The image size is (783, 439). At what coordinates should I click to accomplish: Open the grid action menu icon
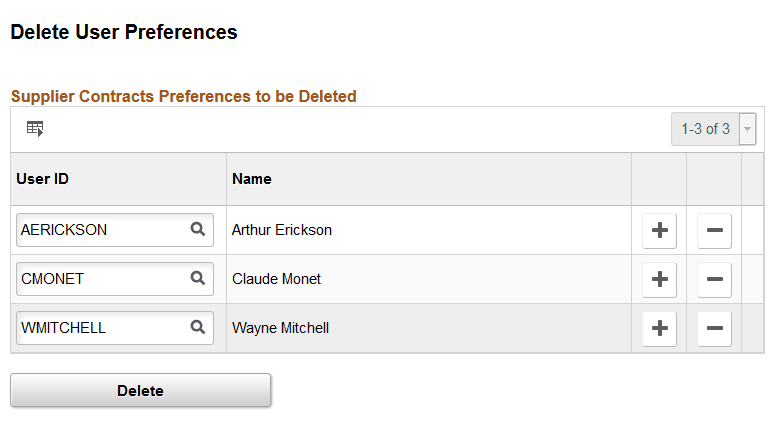(x=35, y=129)
